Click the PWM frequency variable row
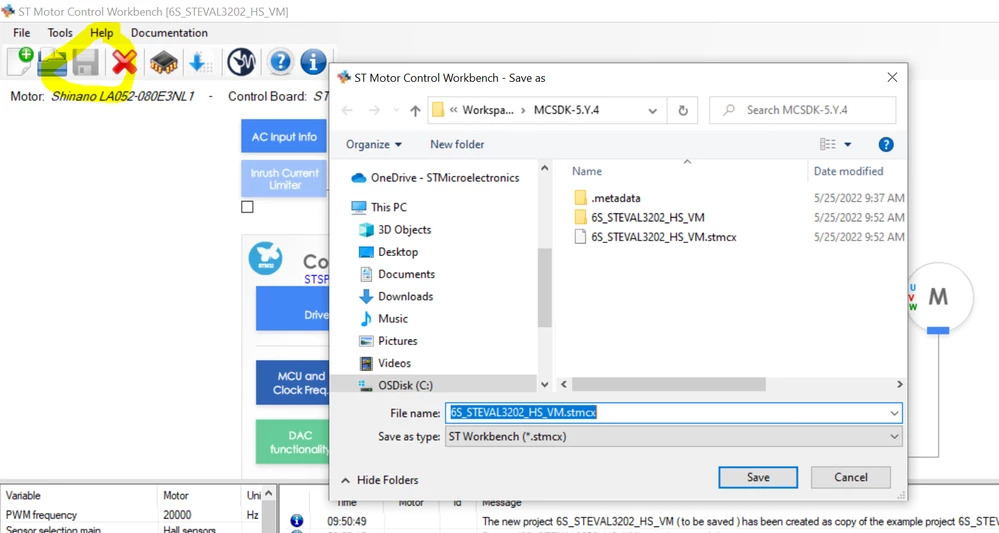Viewport: 999px width, 533px height. (x=133, y=515)
